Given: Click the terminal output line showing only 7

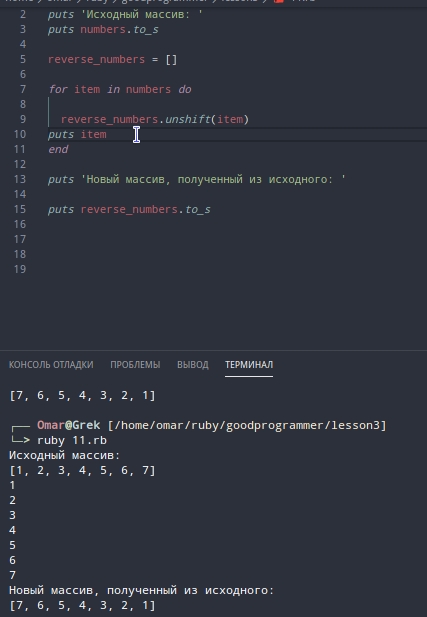Looking at the screenshot, I should coord(12,575).
